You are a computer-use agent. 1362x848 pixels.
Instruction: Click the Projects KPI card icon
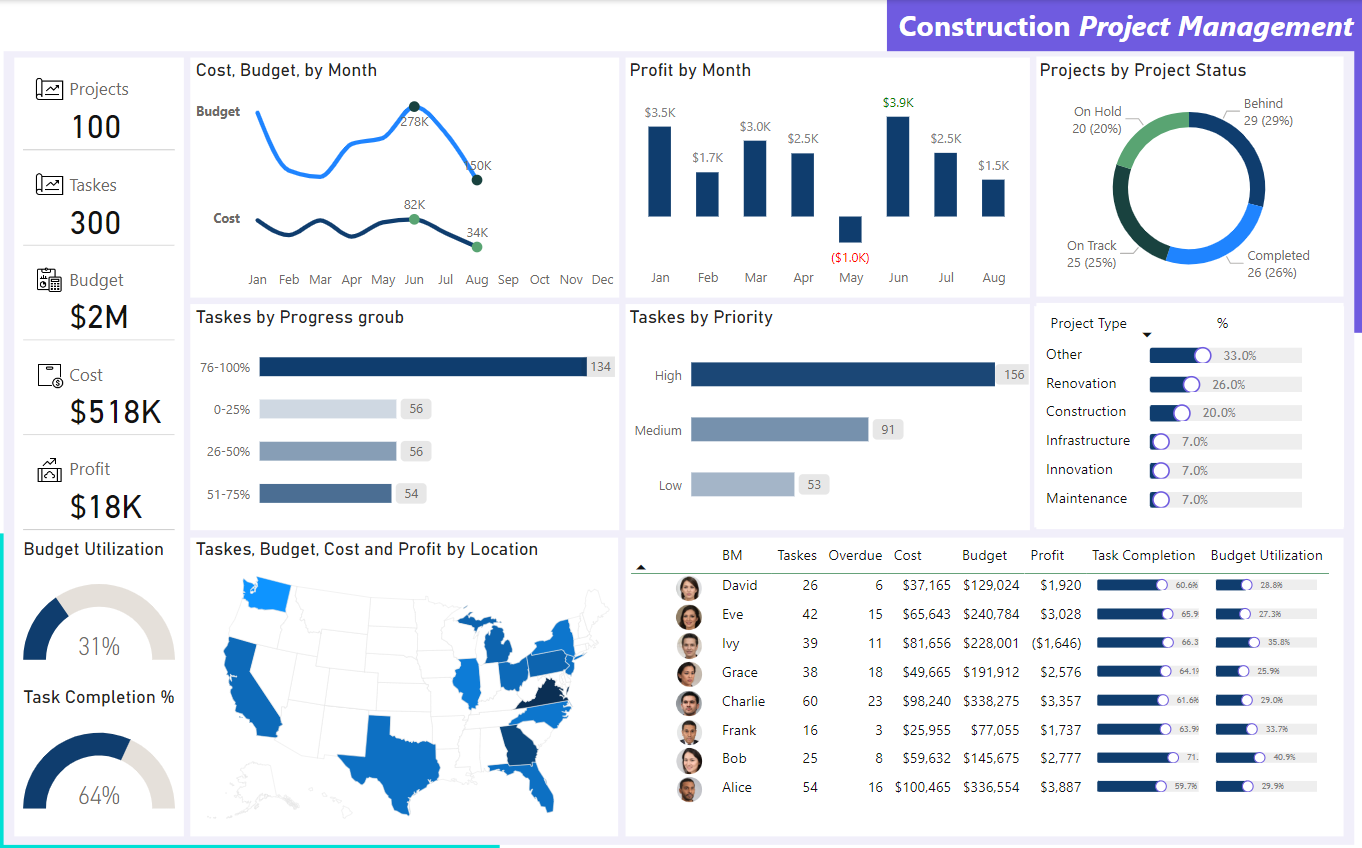tap(49, 89)
